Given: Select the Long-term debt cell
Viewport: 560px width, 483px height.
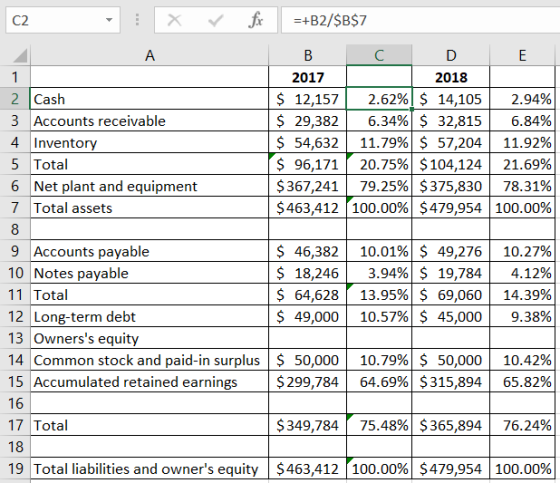Looking at the screenshot, I should (x=149, y=316).
